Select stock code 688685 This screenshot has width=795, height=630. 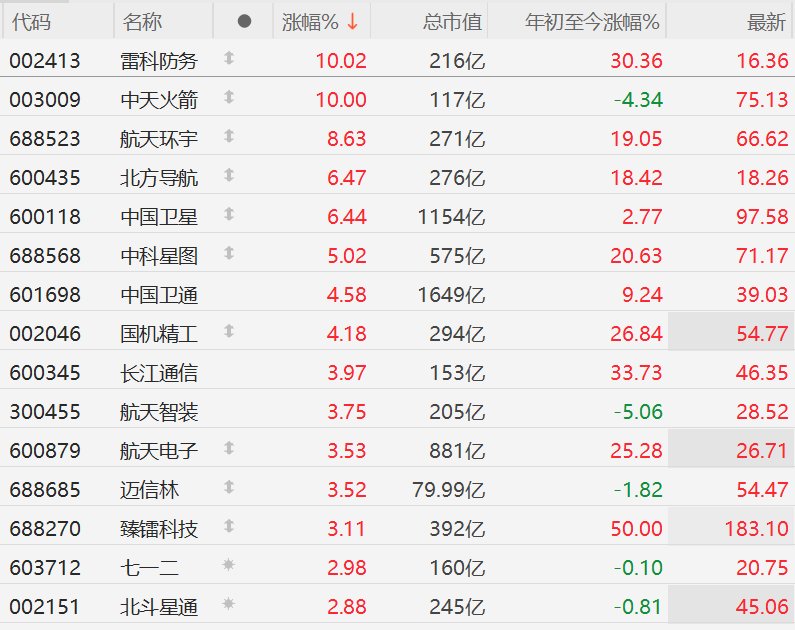coord(45,490)
